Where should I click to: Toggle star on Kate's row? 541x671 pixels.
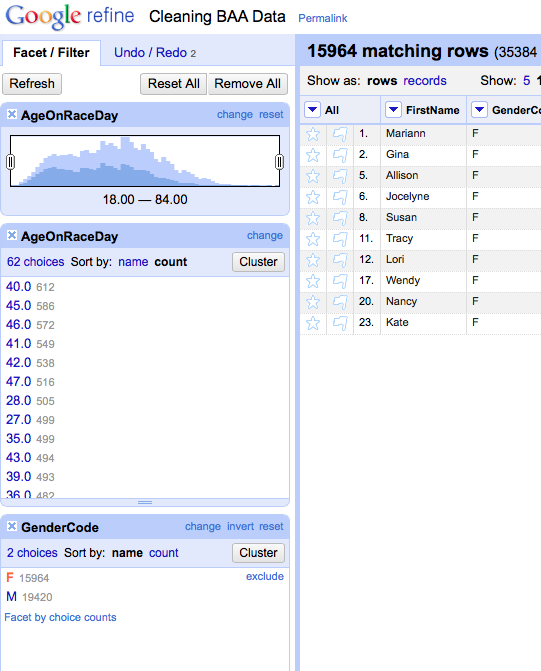(x=313, y=323)
